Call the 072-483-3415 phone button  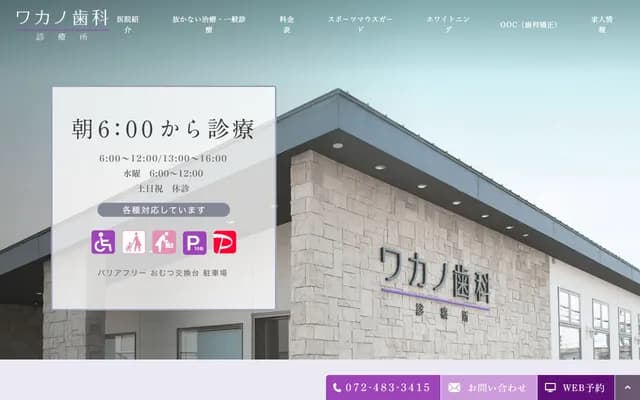tap(383, 388)
